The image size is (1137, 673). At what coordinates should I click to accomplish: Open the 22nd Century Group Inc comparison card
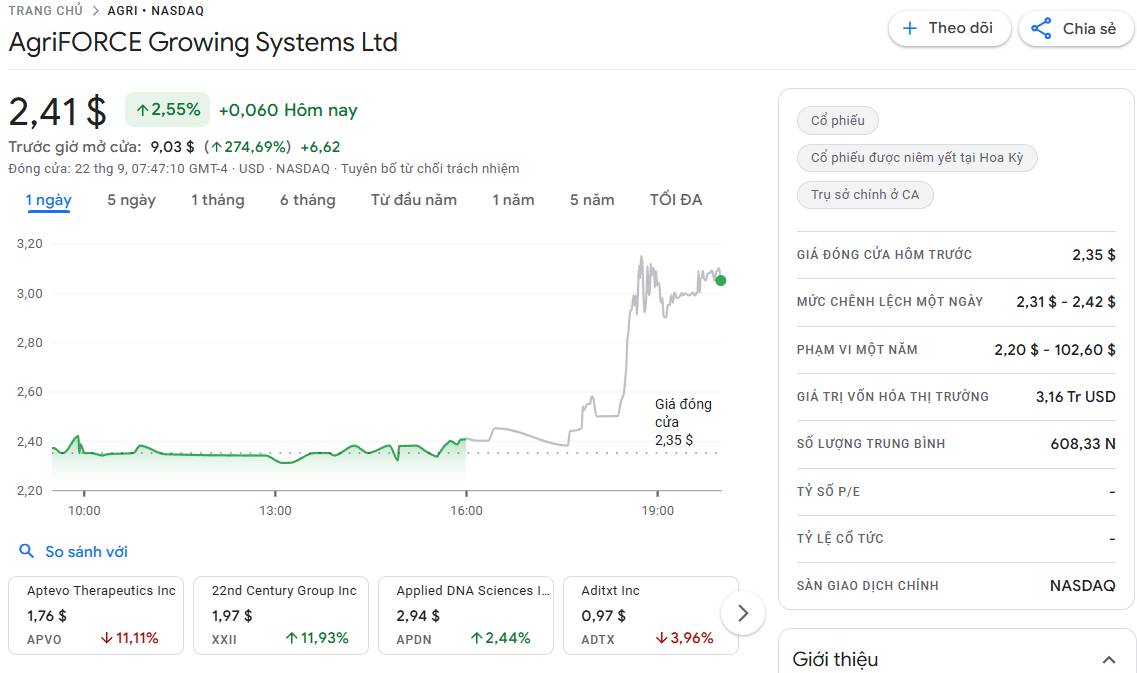point(281,615)
